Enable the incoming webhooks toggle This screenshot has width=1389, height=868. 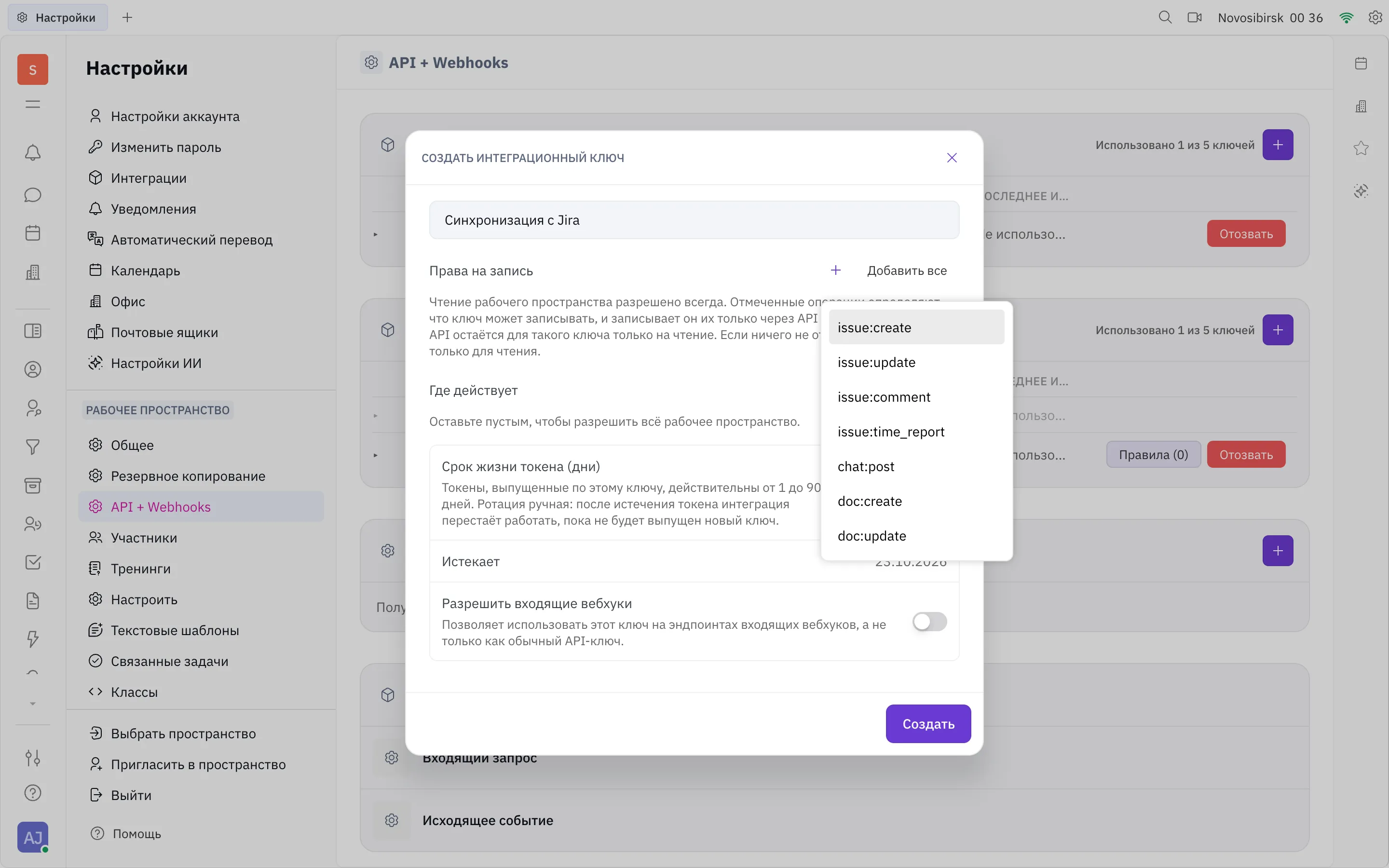coord(929,622)
